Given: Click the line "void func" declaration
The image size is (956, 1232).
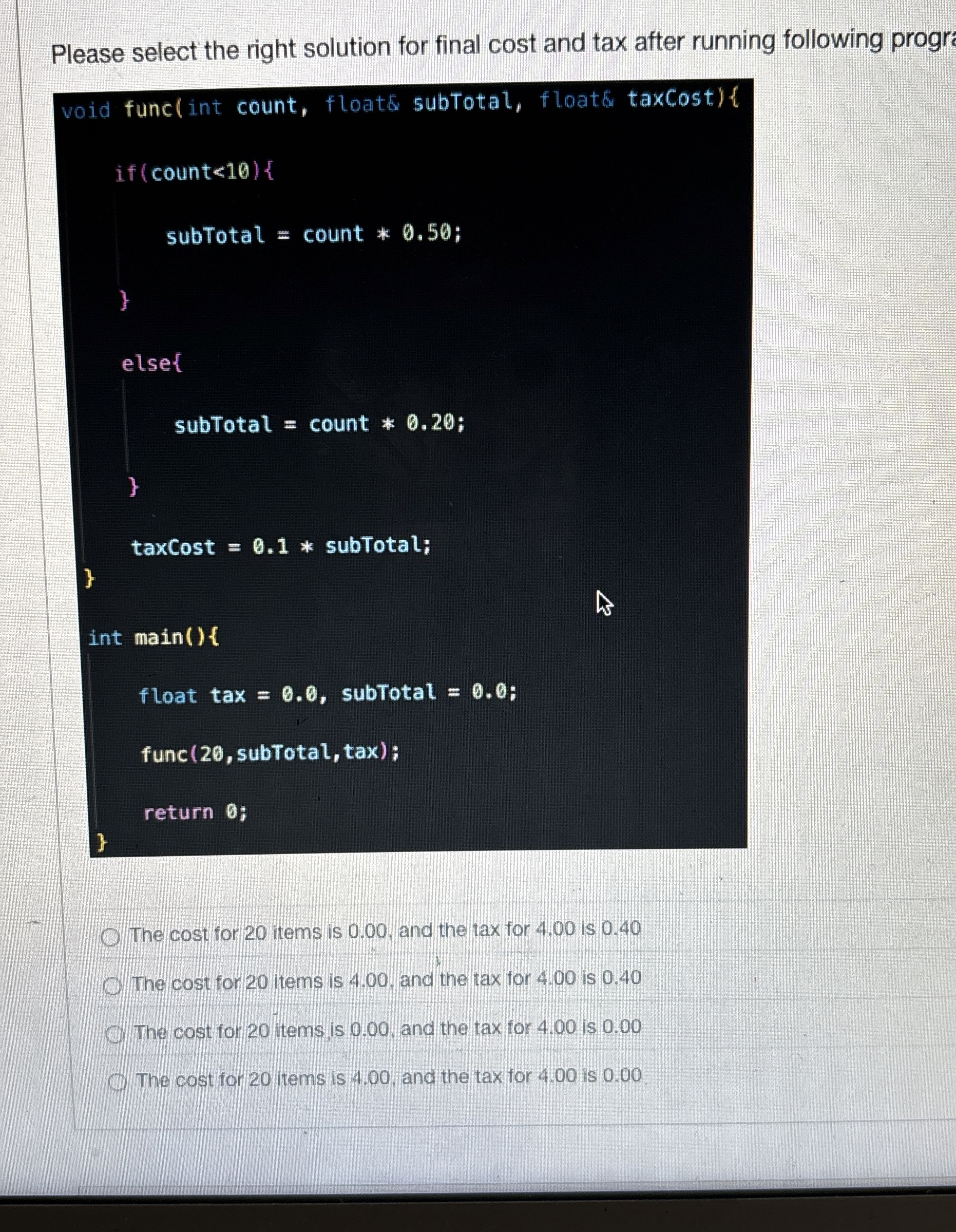Looking at the screenshot, I should coord(395,107).
